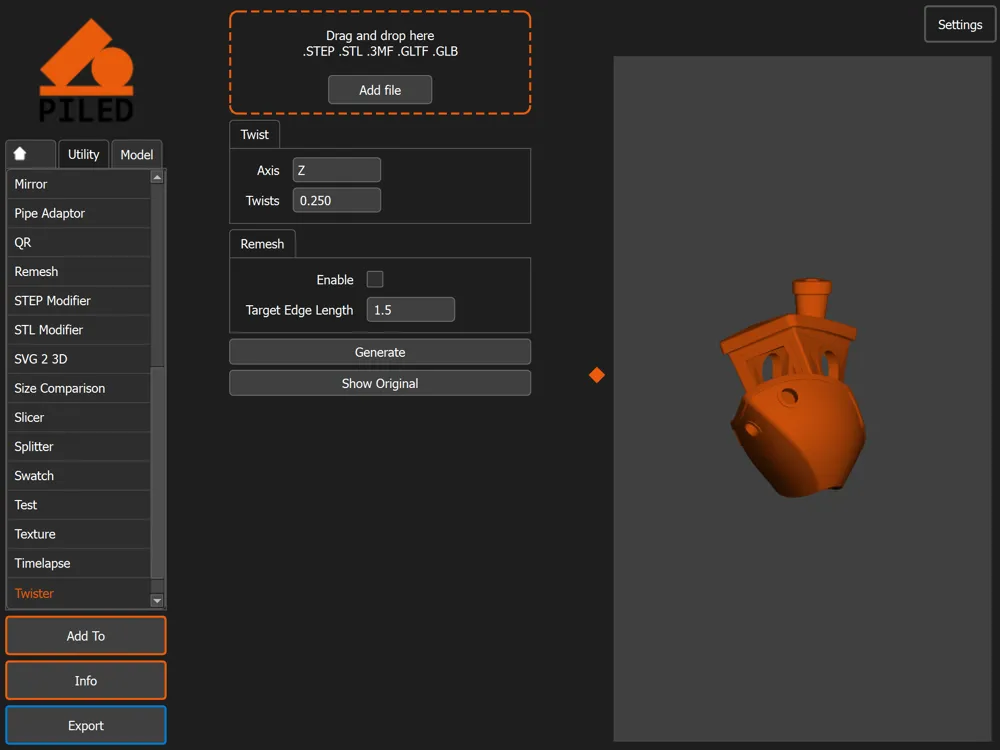This screenshot has width=1000, height=750.
Task: Select Timelapse tool
Action: 78,563
